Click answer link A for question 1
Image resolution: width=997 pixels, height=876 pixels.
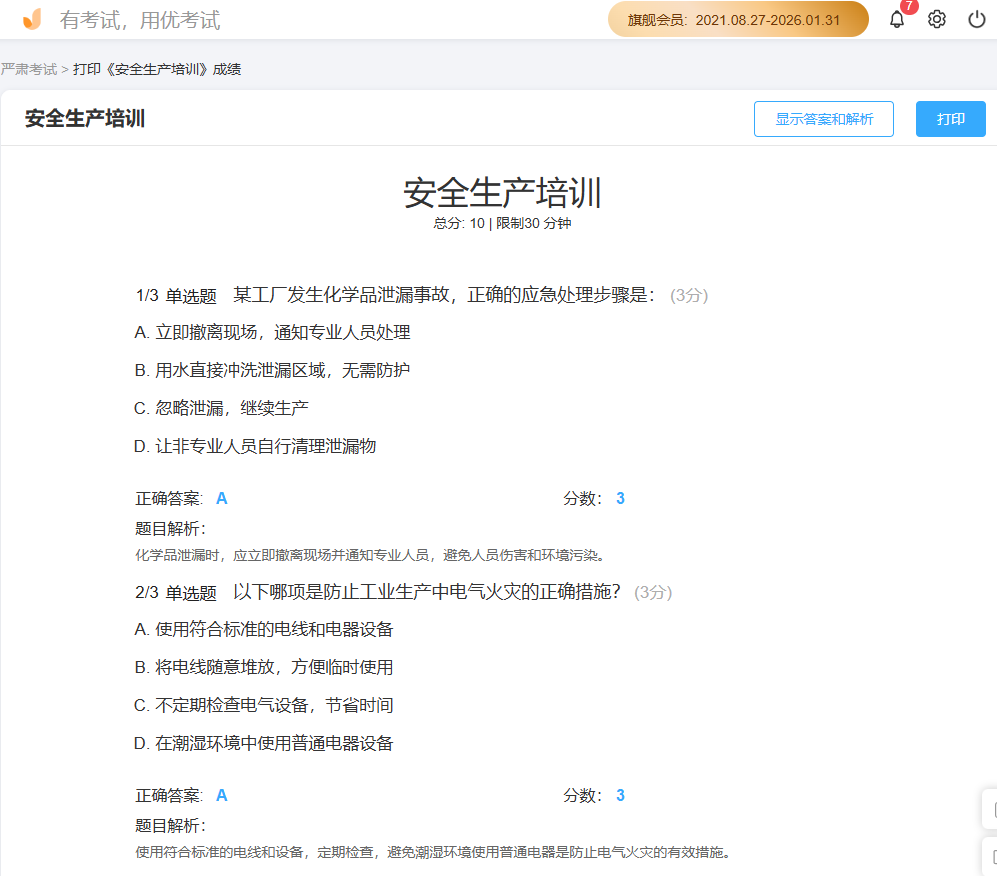point(221,497)
